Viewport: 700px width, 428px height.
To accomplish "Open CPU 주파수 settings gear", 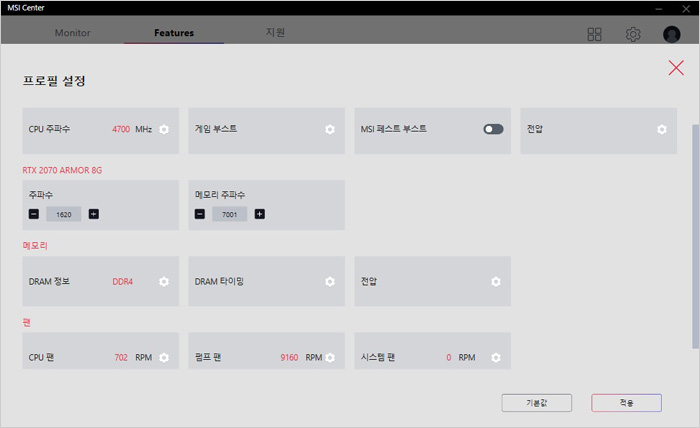I will click(164, 129).
